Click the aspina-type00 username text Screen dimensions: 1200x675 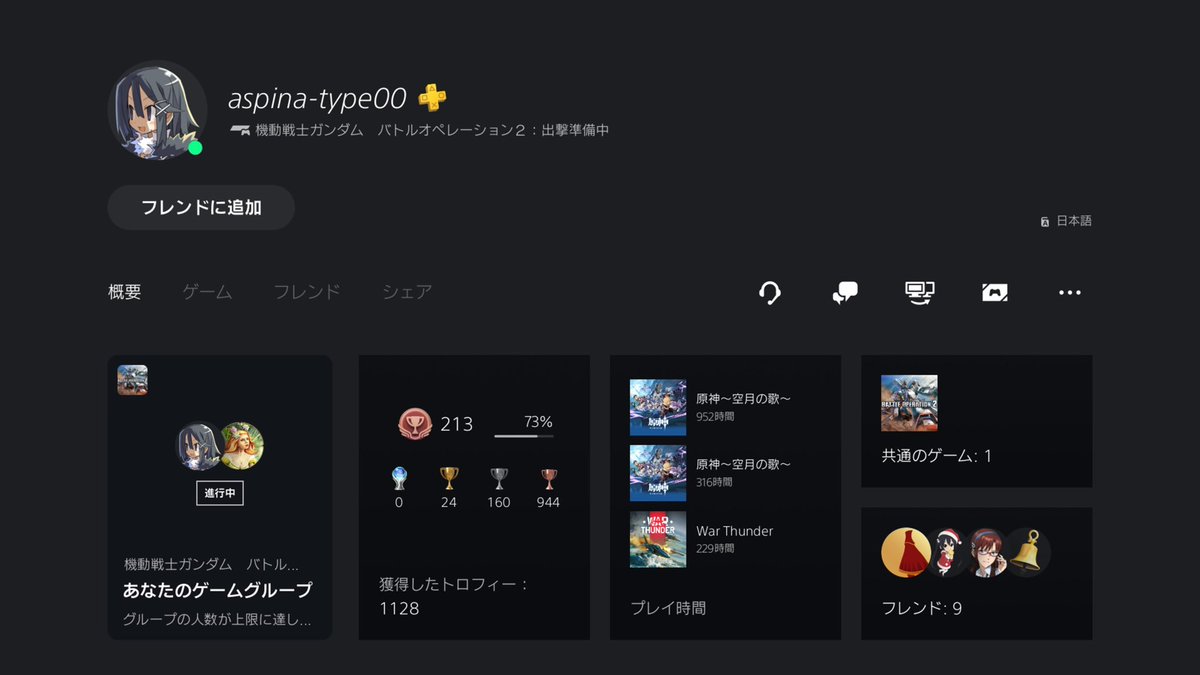(317, 99)
